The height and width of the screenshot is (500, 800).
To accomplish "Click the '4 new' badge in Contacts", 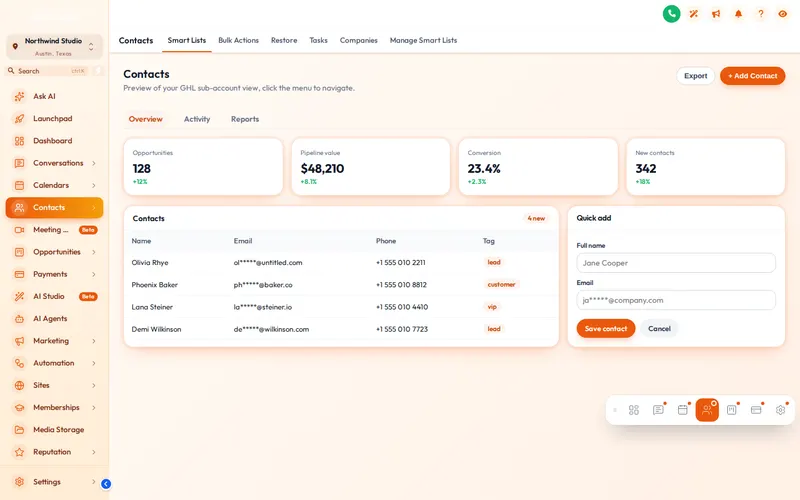I will coord(536,218).
